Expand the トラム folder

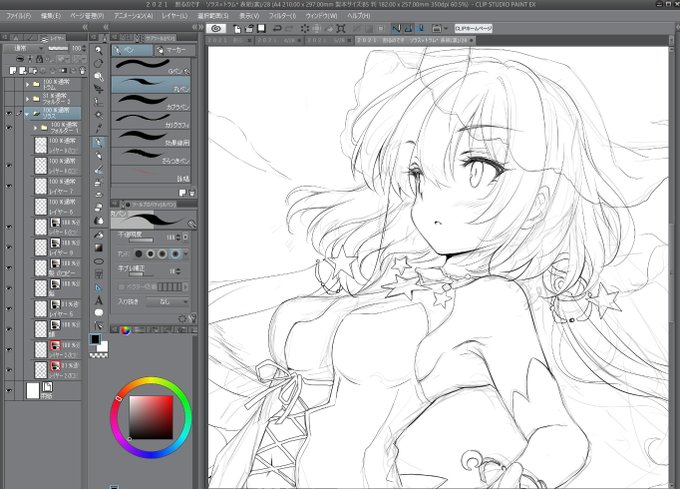tap(28, 84)
